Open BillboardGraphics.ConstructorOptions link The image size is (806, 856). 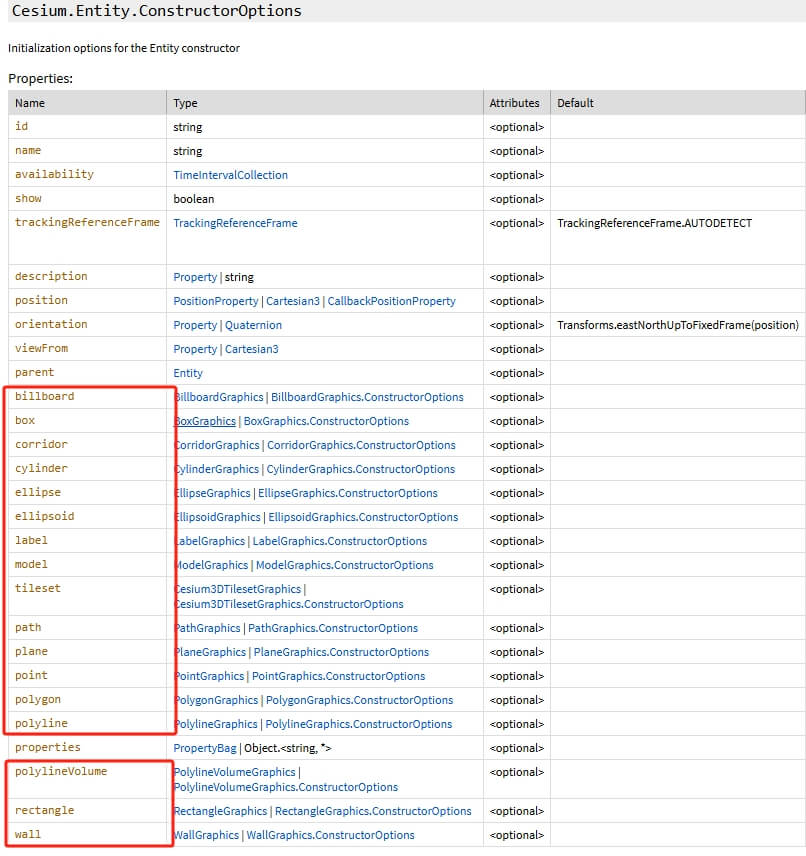coord(368,397)
